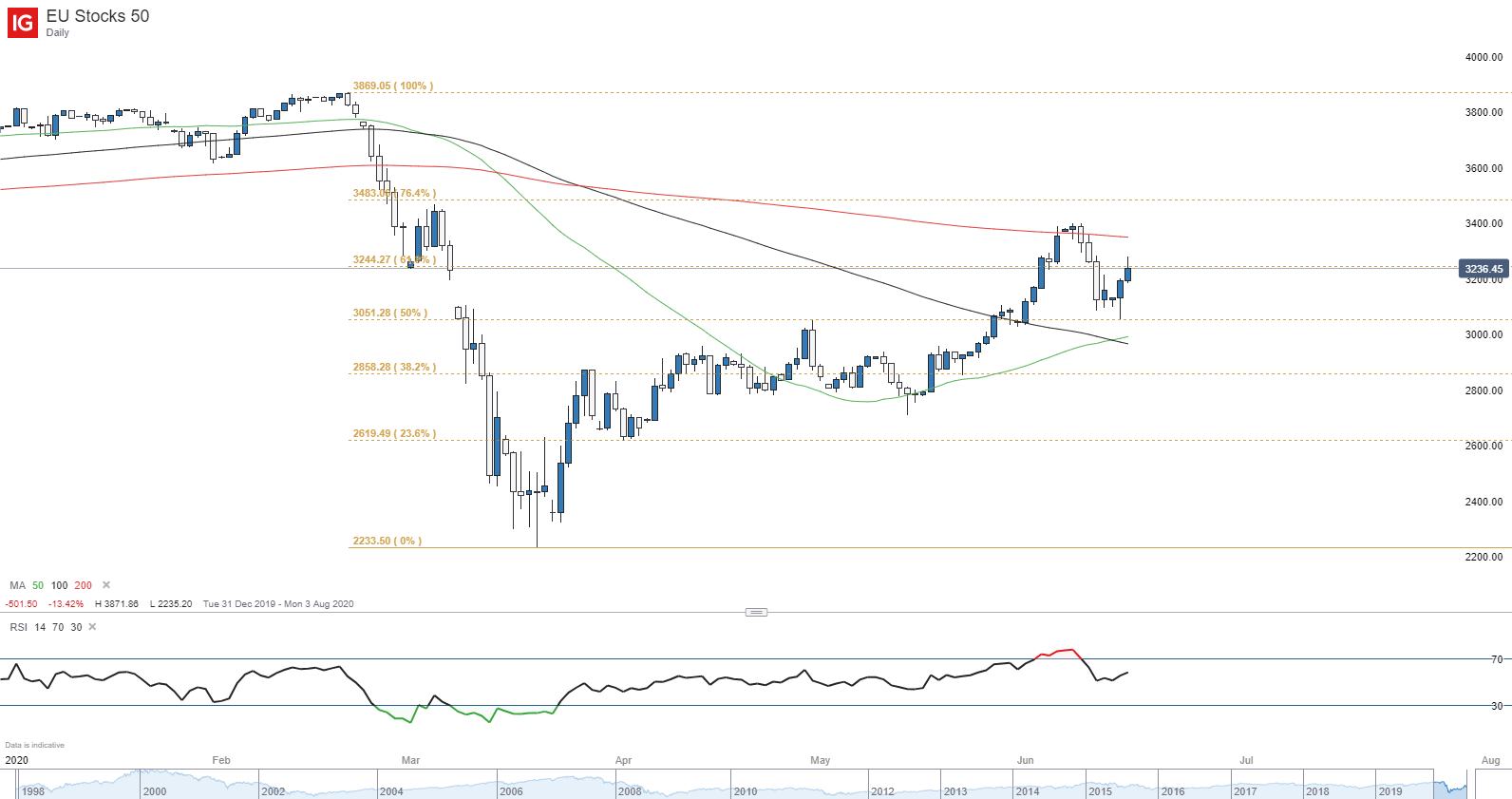Screen dimensions: 1512x799
Task: Click the Jun label on time axis
Action: tap(1026, 760)
